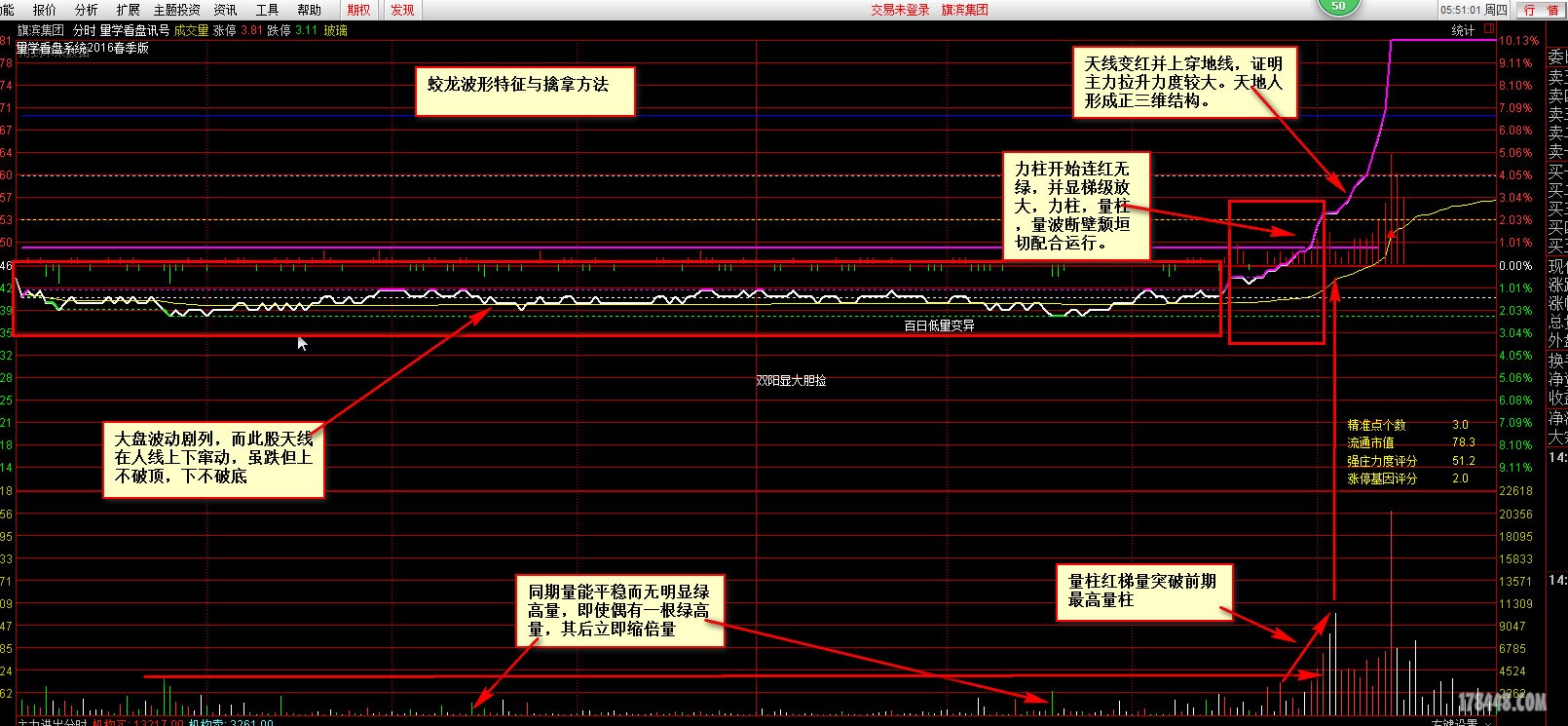
Task: Open the 工具 menu
Action: pos(267,10)
